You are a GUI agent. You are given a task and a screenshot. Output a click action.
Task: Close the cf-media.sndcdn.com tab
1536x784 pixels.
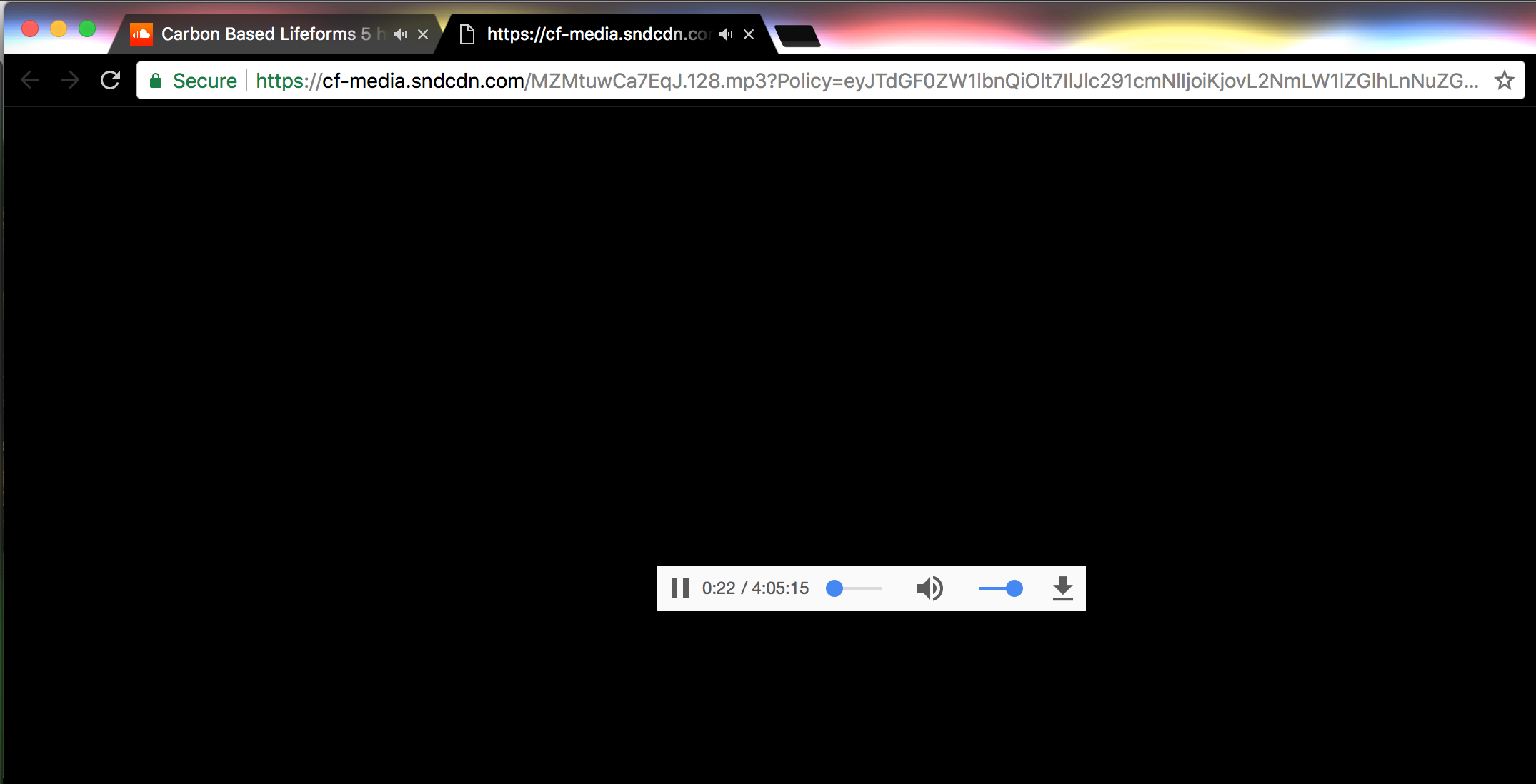(749, 34)
